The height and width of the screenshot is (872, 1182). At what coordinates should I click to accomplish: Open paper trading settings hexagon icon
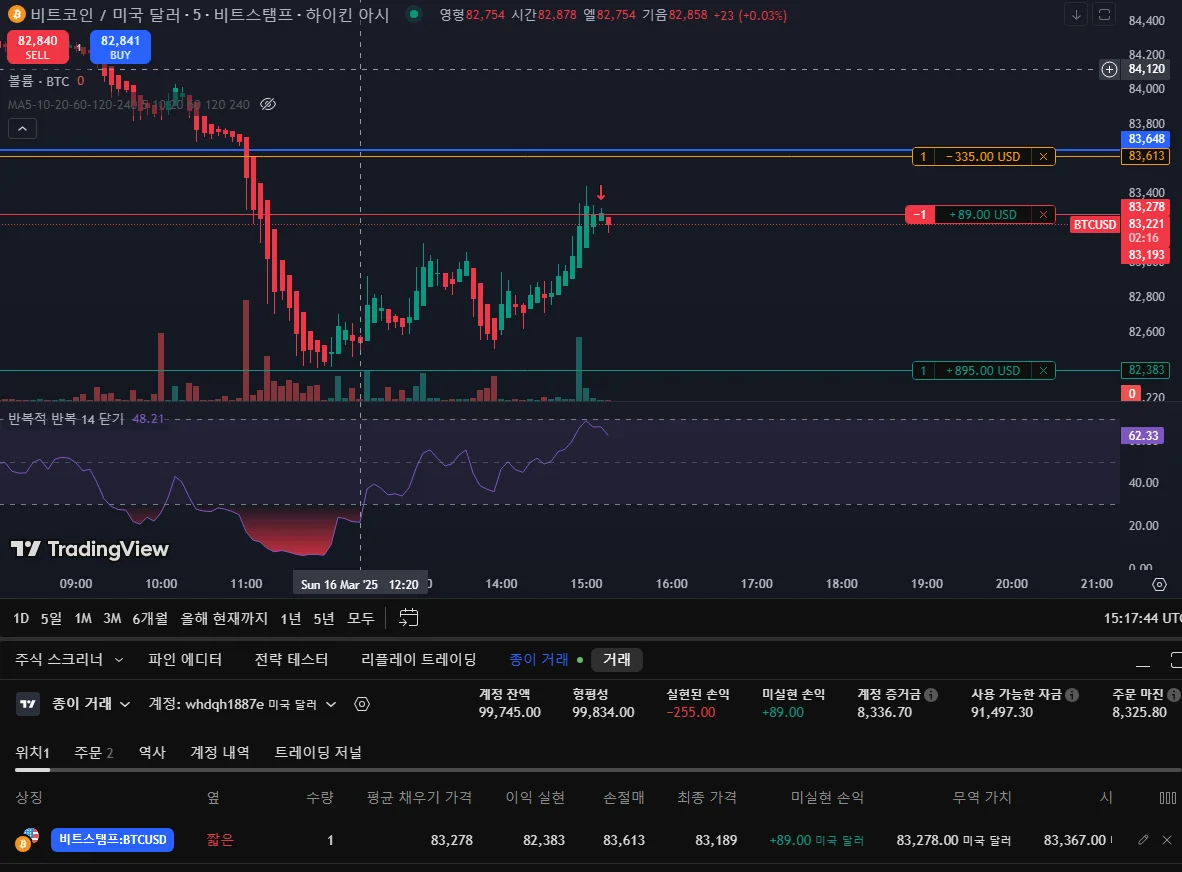pyautogui.click(x=362, y=704)
